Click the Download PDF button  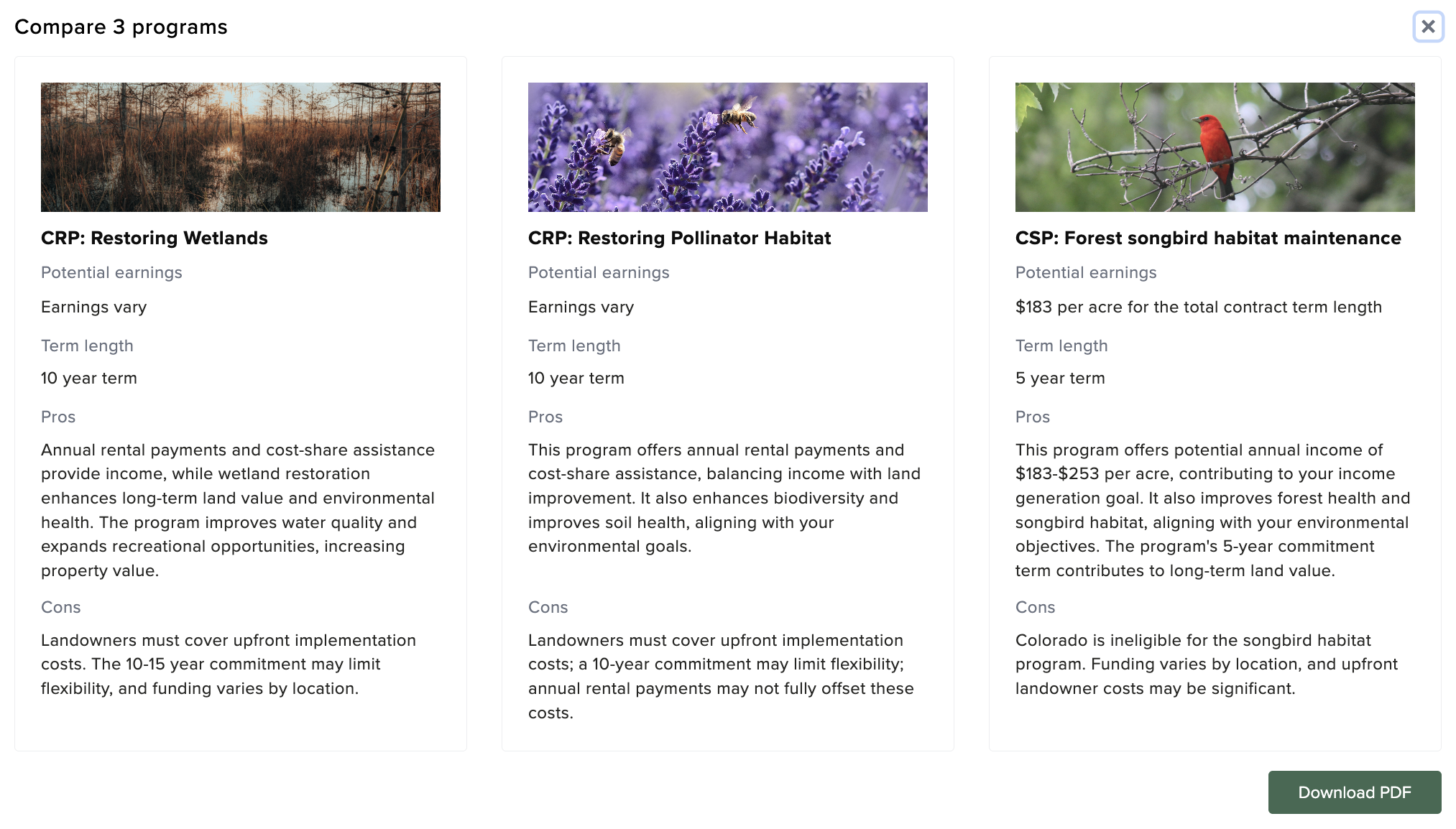tap(1354, 792)
